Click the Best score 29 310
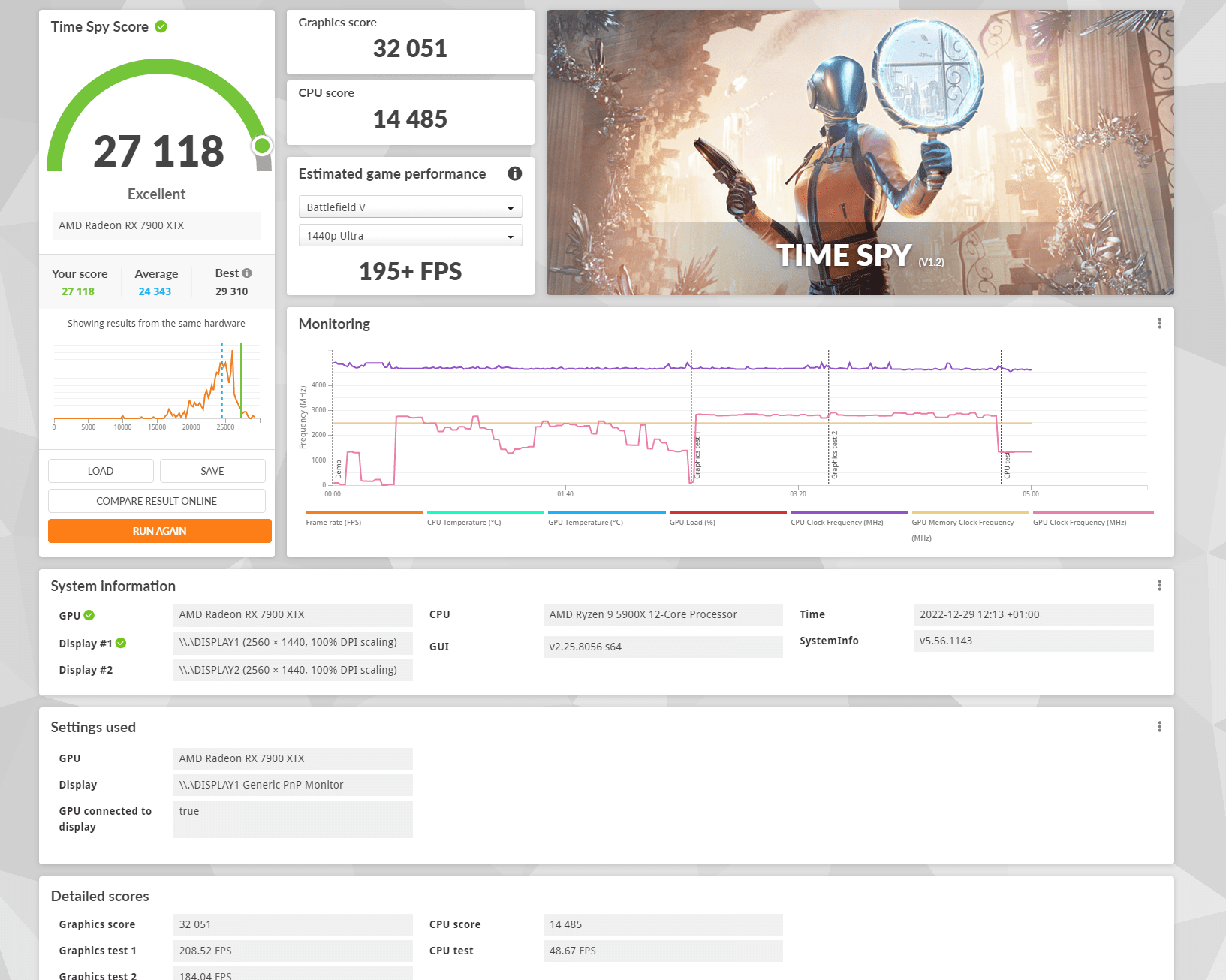The width and height of the screenshot is (1226, 980). 231,291
